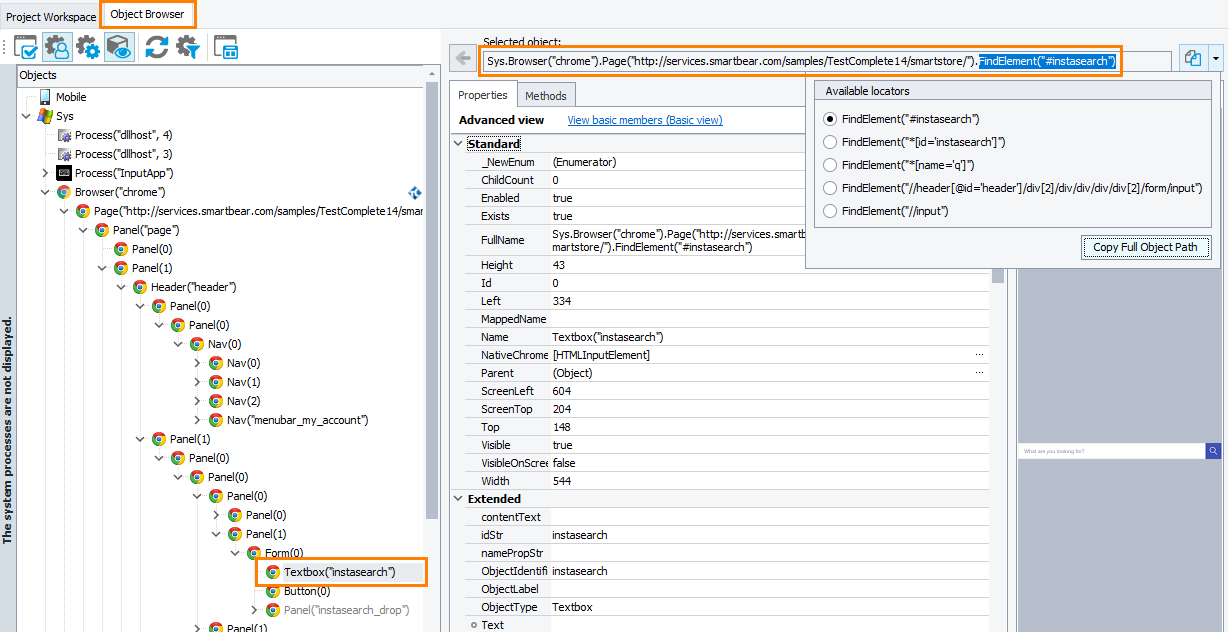Click the 'What are you looking for?' search field
Image resolution: width=1228 pixels, height=632 pixels.
1110,451
